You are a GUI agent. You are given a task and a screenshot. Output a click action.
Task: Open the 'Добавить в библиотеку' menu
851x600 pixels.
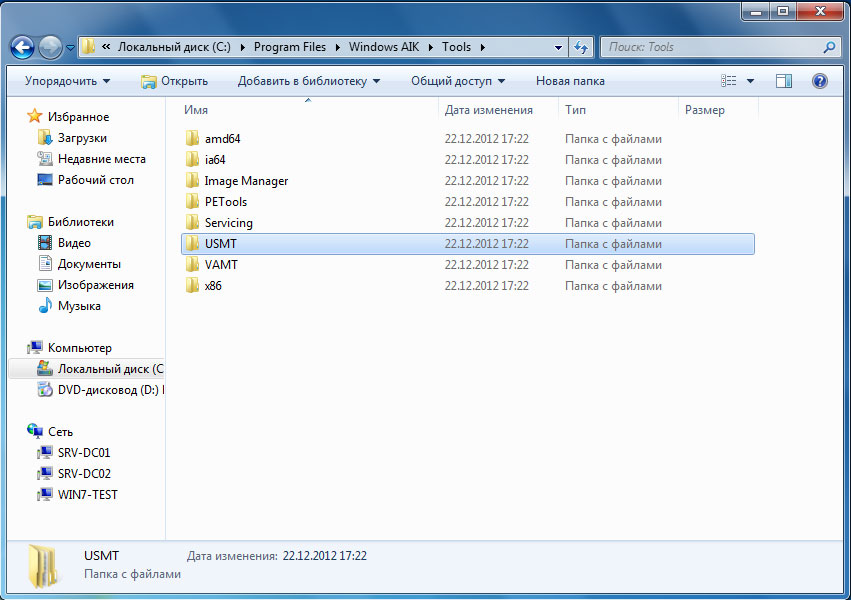[x=309, y=81]
